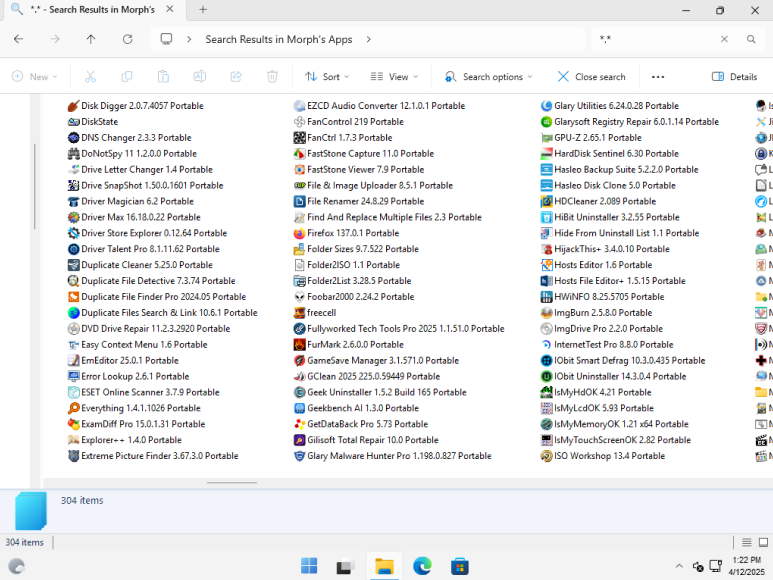Add a new File Explorer tab
Viewport: 773px width, 580px height.
(203, 9)
